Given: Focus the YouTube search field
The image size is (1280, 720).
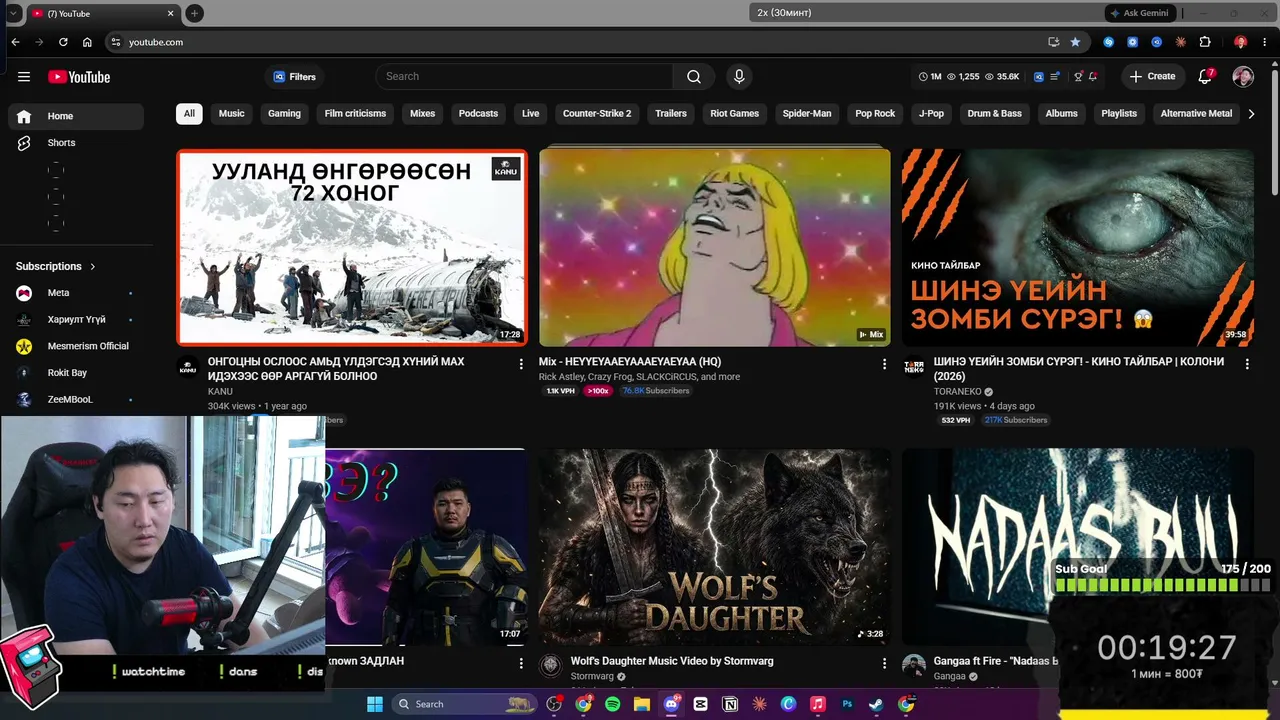Looking at the screenshot, I should click(525, 77).
